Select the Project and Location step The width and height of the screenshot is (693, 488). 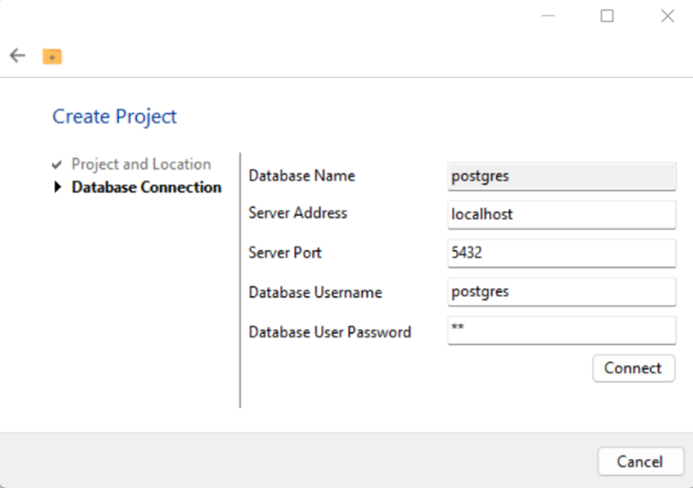[141, 164]
